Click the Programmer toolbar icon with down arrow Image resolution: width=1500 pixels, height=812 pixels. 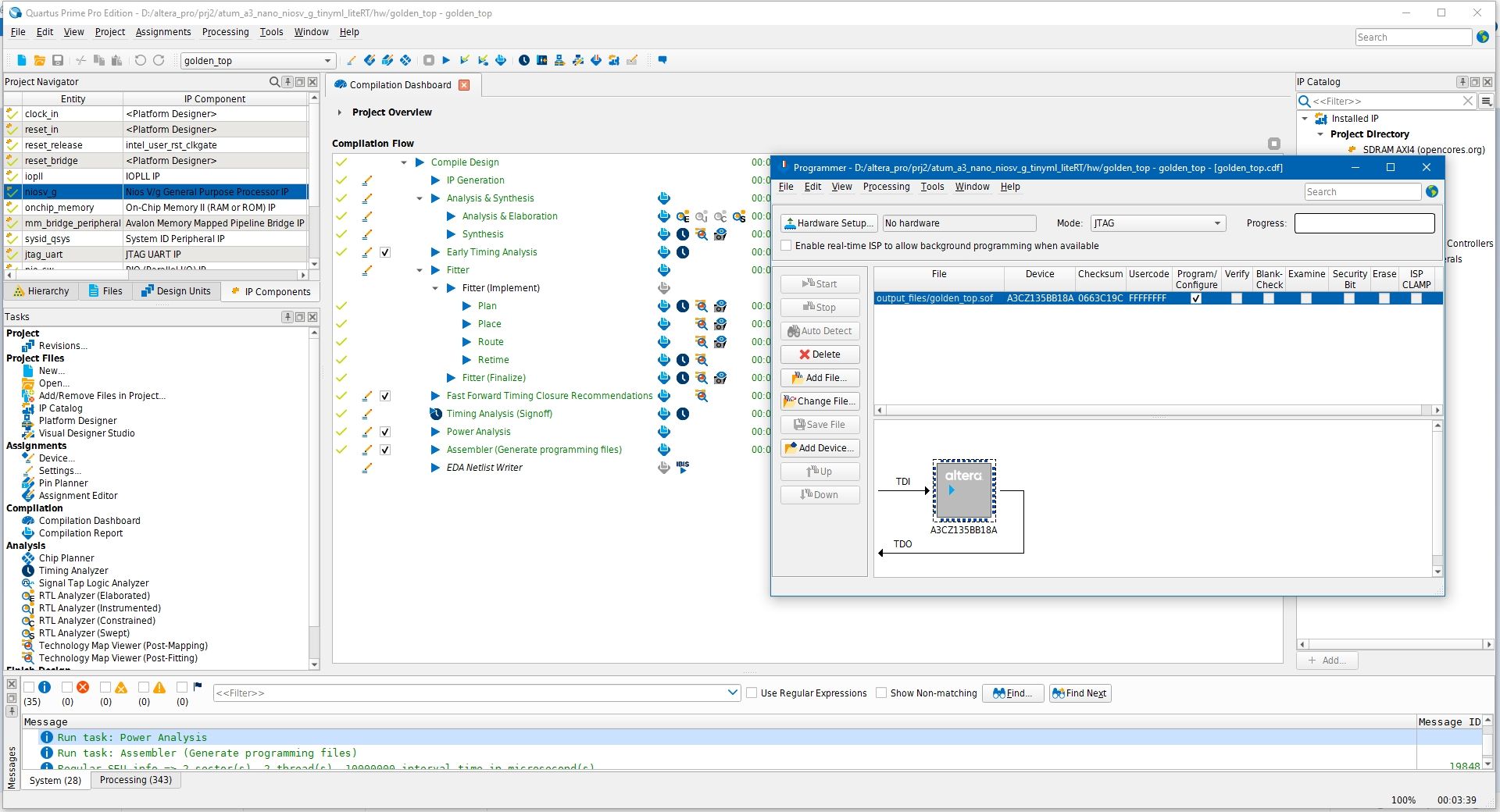pos(596,60)
